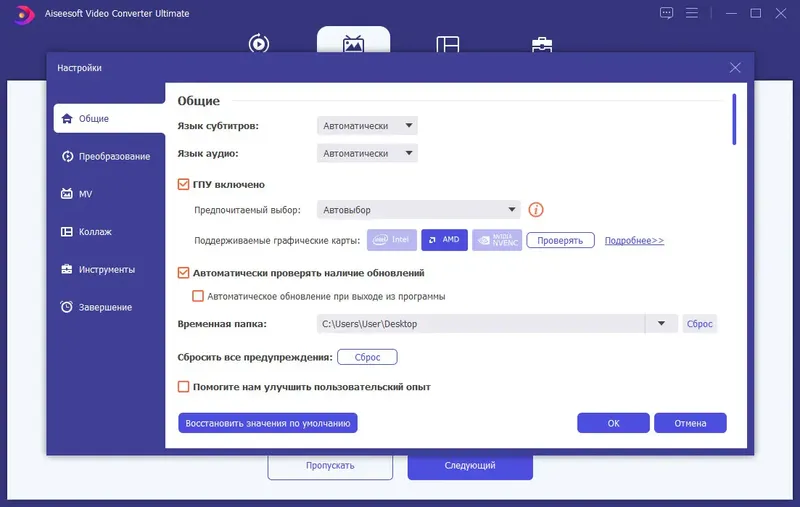
Task: Select the MV tab icon in main window
Action: click(x=354, y=44)
